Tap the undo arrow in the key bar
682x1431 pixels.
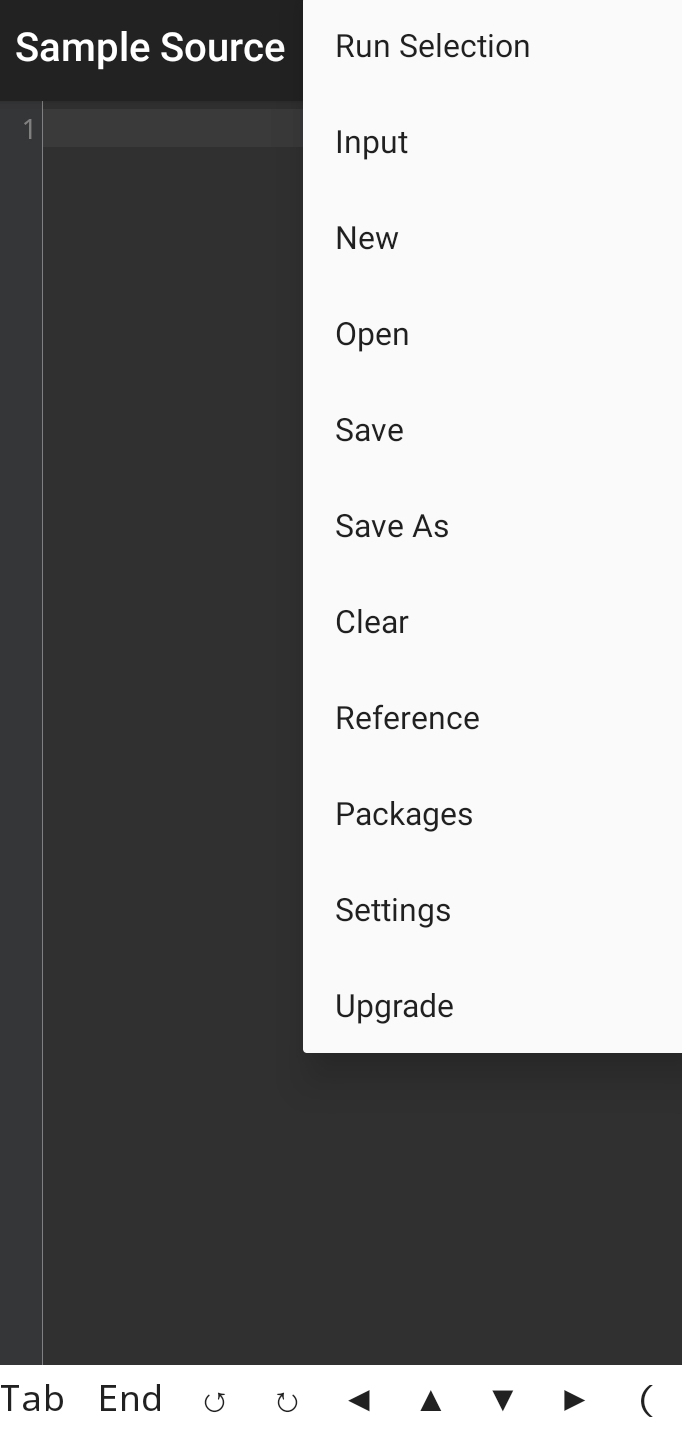pyautogui.click(x=214, y=1401)
